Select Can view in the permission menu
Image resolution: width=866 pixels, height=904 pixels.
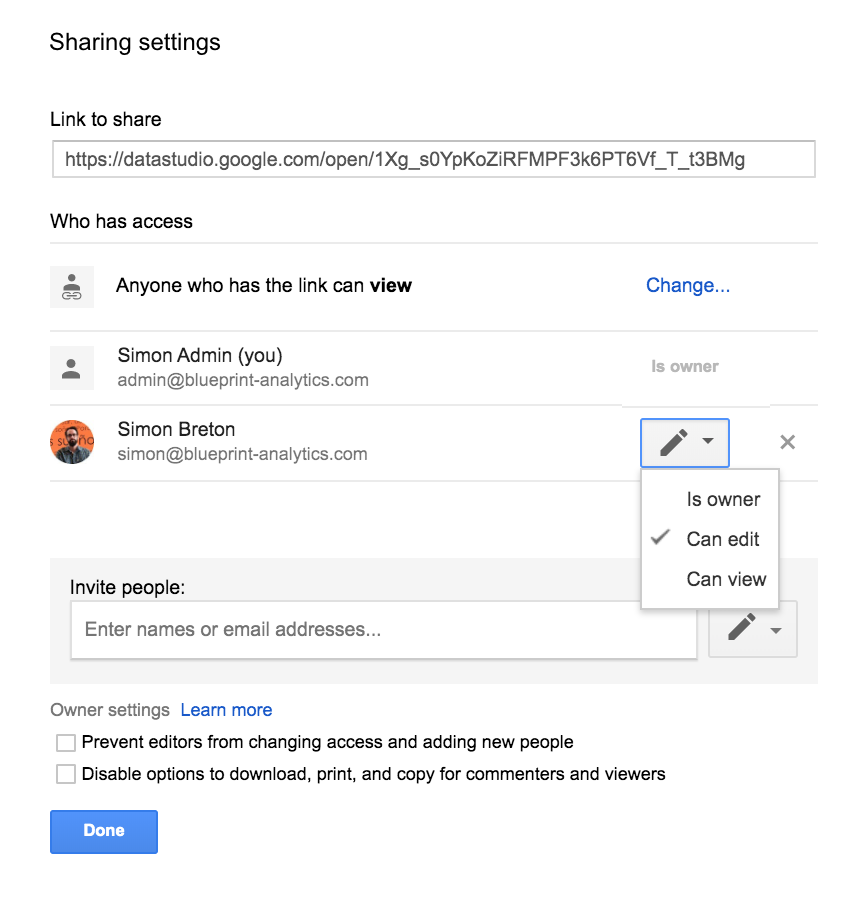coord(726,579)
